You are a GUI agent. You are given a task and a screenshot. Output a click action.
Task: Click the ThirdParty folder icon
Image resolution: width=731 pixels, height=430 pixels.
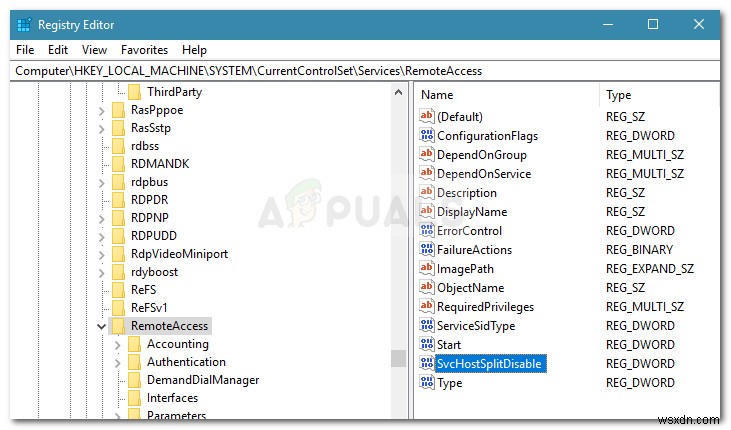point(134,92)
